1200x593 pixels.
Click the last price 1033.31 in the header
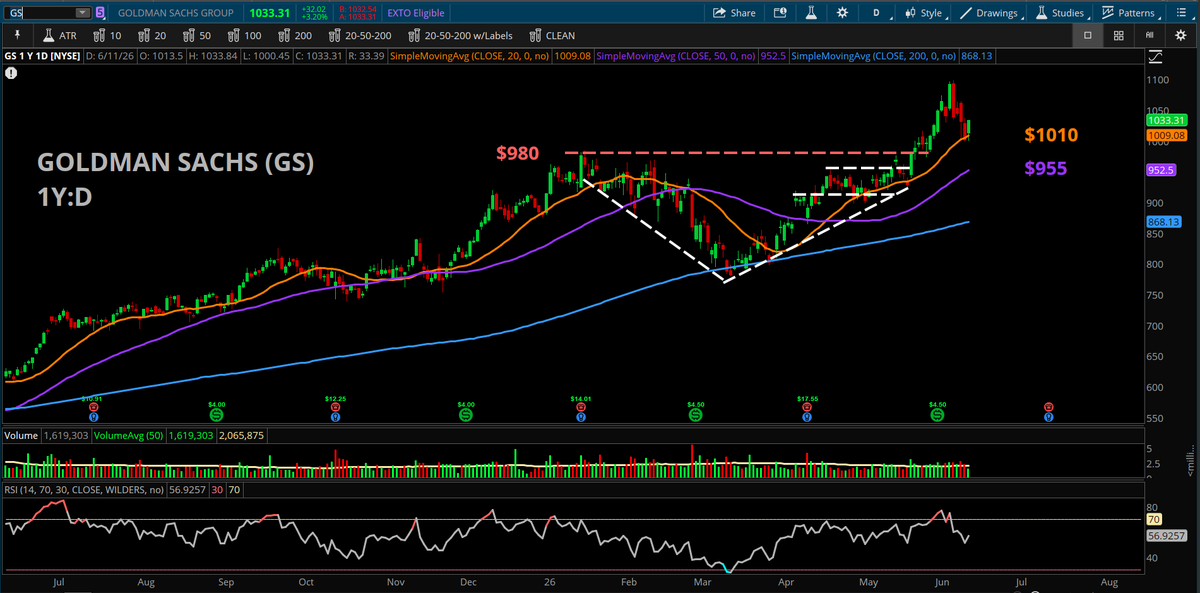click(x=270, y=13)
